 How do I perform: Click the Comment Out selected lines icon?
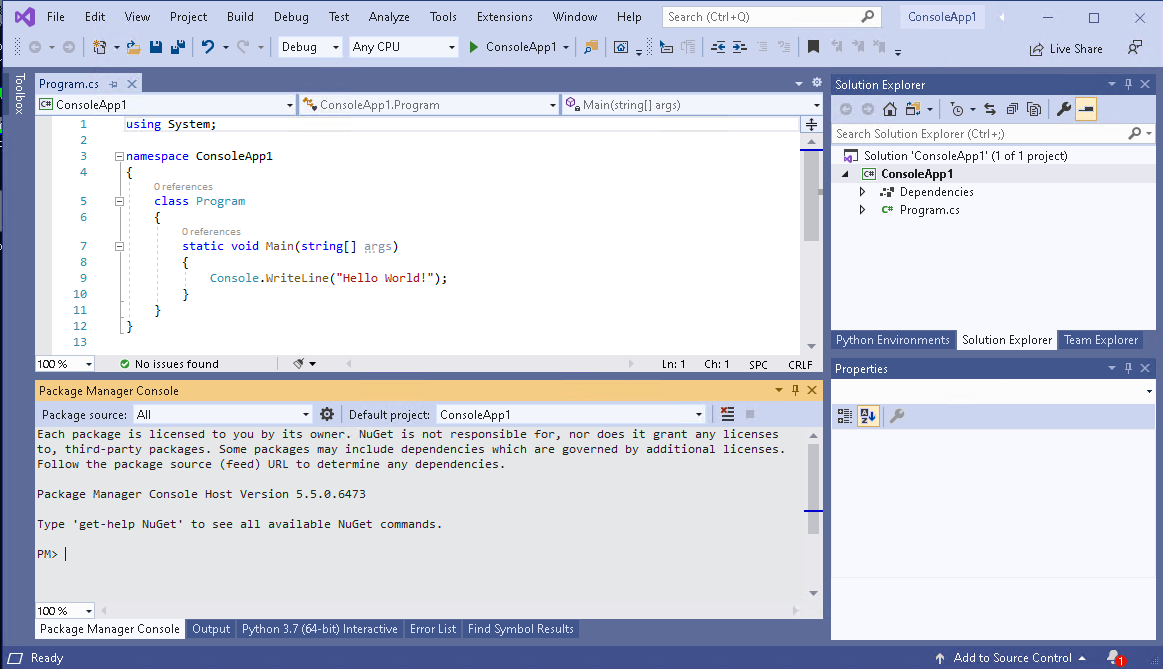tap(762, 45)
